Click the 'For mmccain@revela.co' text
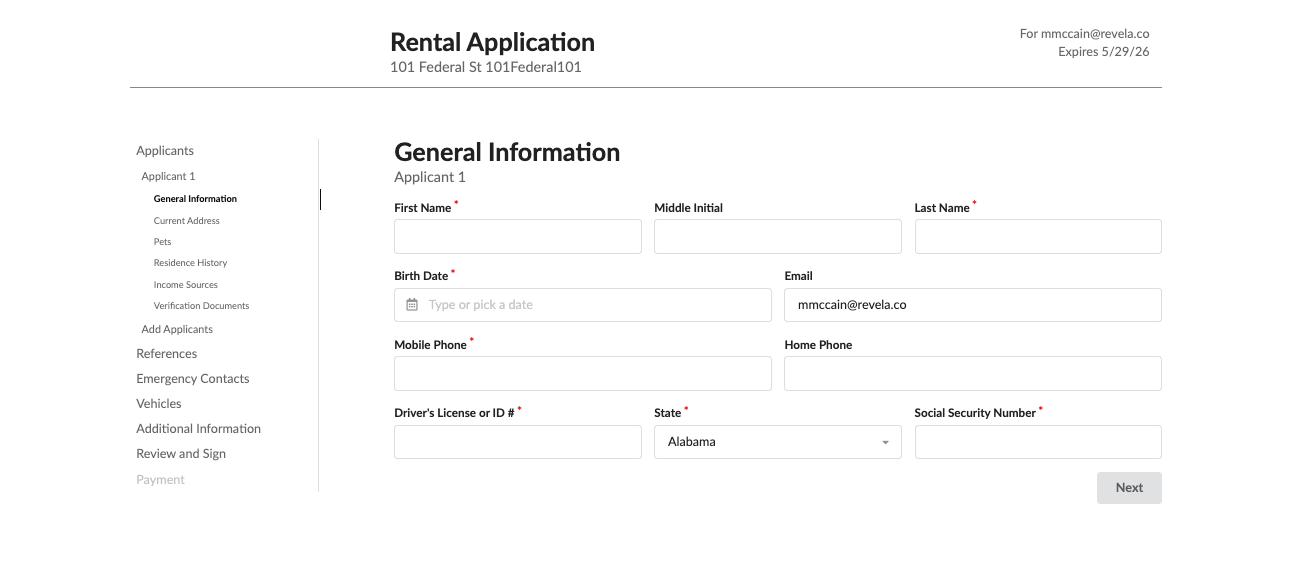This screenshot has width=1293, height=567. point(1084,34)
